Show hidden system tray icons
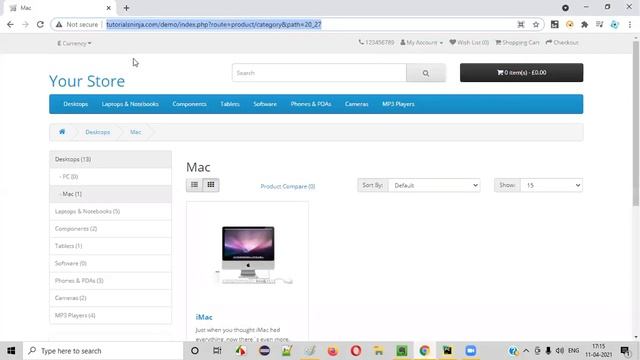The image size is (640, 360). [526, 351]
